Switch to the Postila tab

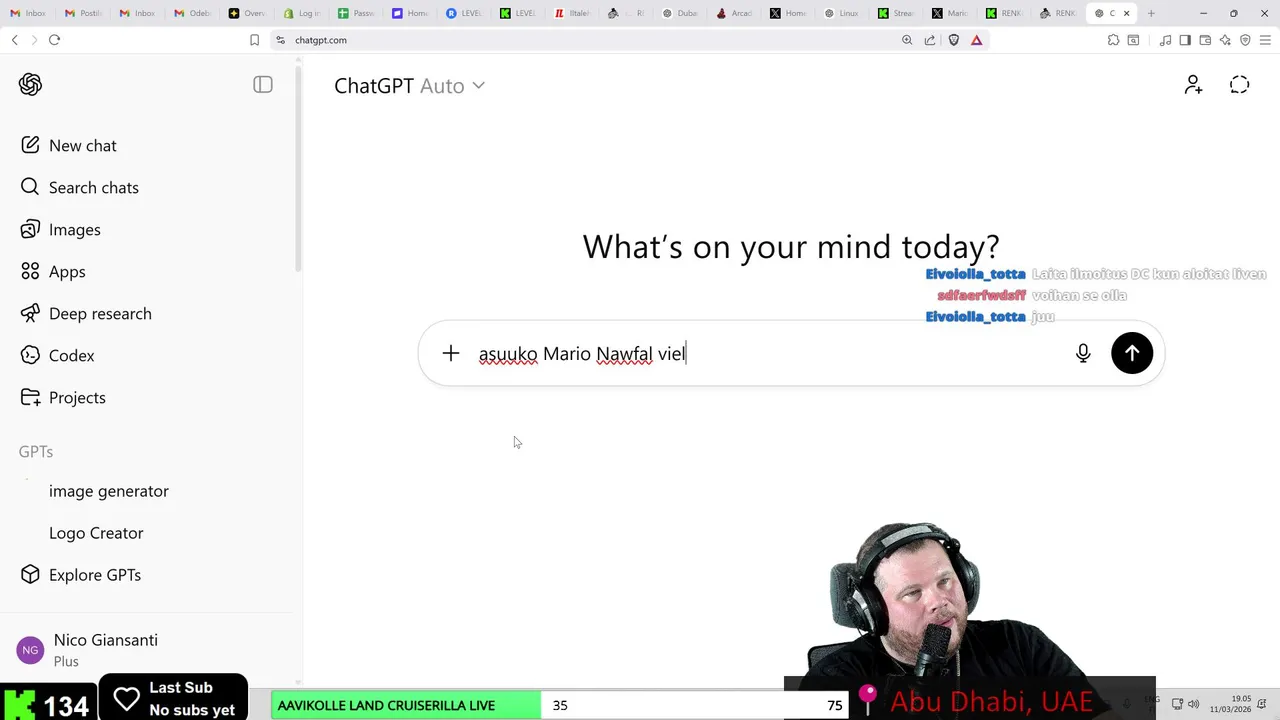pos(83,13)
